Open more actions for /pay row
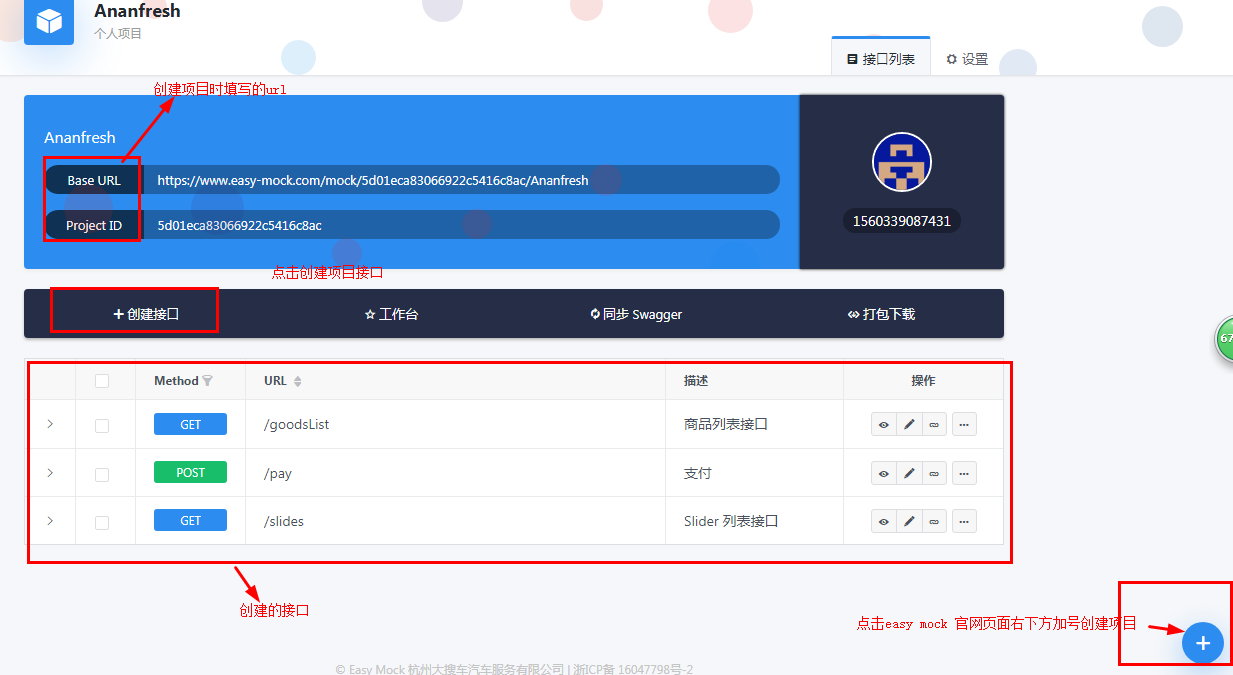Viewport: 1233px width, 675px height. click(x=964, y=473)
